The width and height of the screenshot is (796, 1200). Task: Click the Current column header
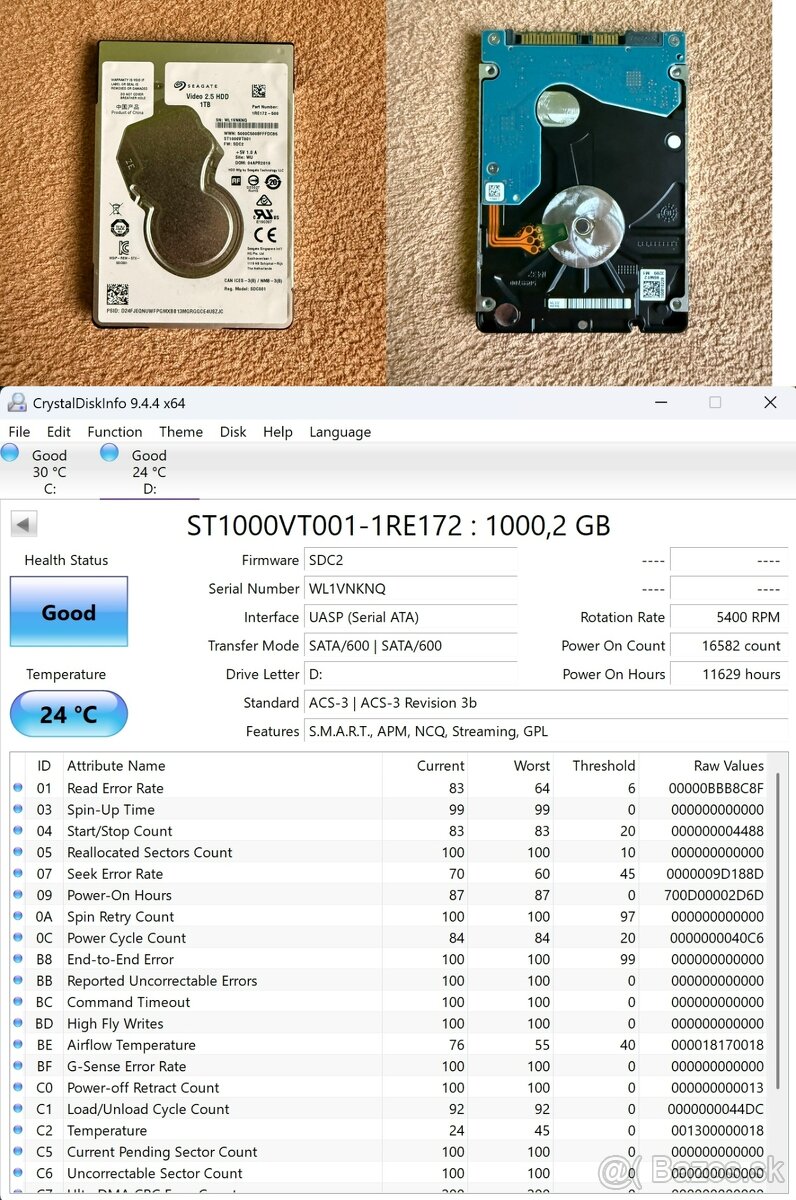click(425, 766)
